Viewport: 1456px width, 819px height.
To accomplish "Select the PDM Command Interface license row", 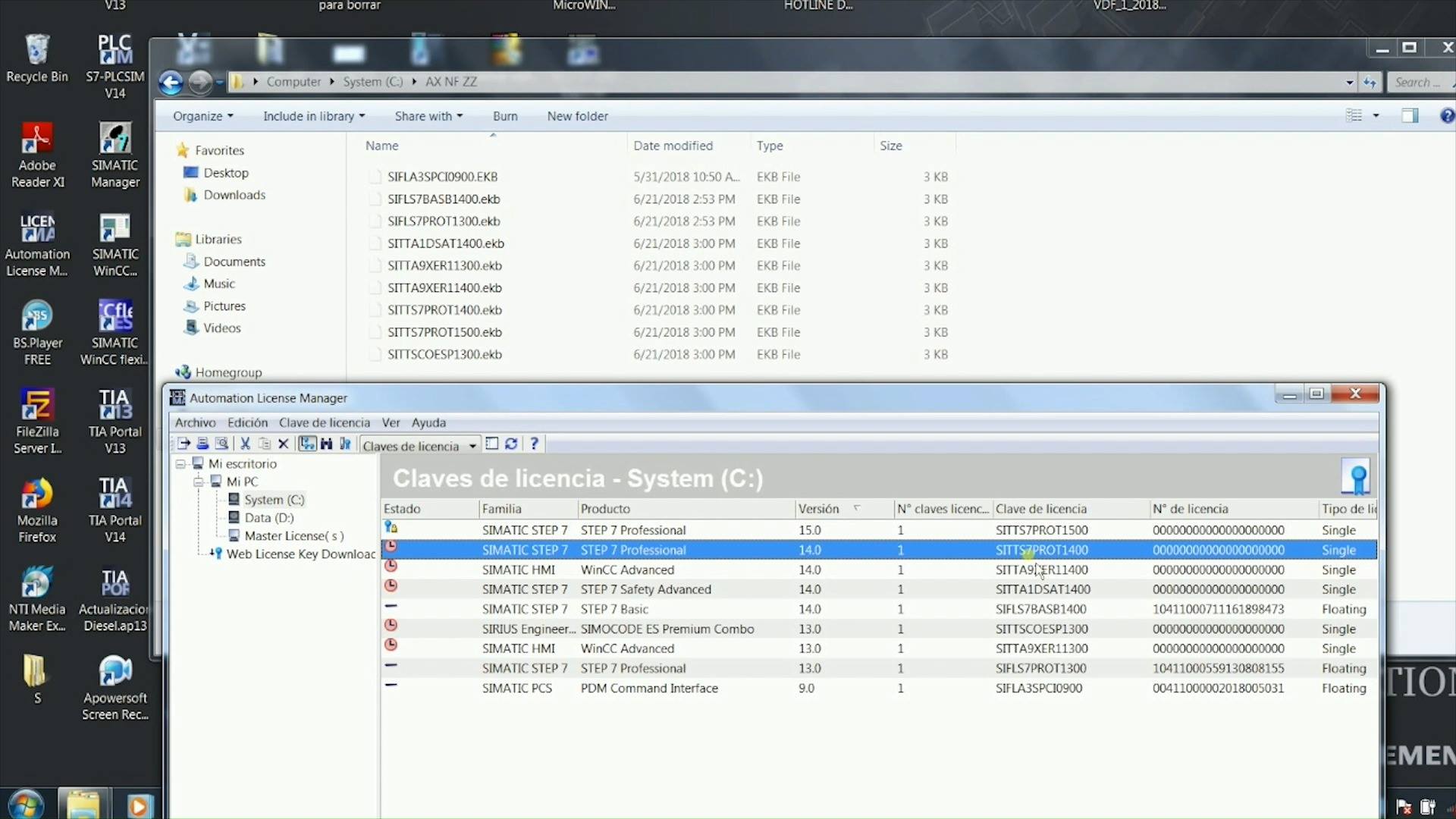I will tap(879, 688).
